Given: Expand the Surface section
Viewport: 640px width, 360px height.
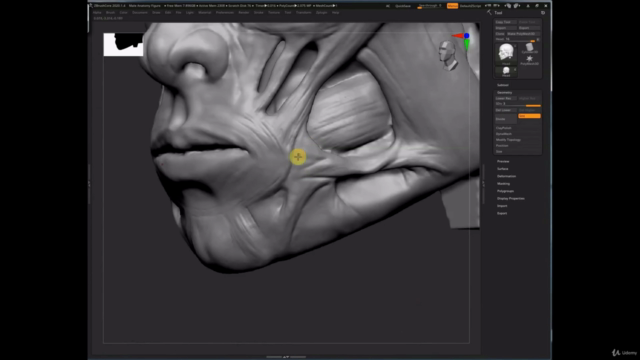Looking at the screenshot, I should (x=502, y=169).
